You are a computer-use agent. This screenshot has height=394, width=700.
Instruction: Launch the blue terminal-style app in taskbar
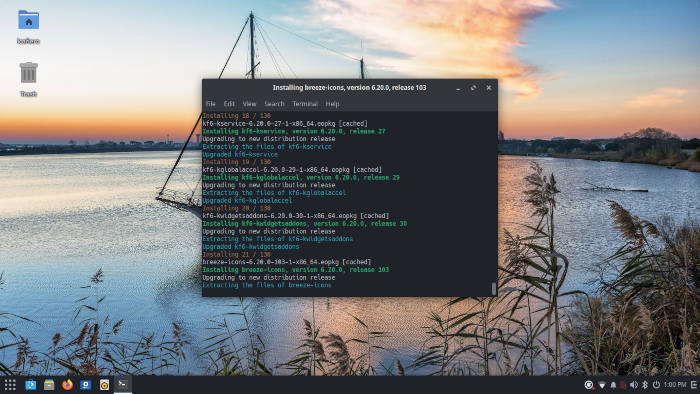[30, 385]
